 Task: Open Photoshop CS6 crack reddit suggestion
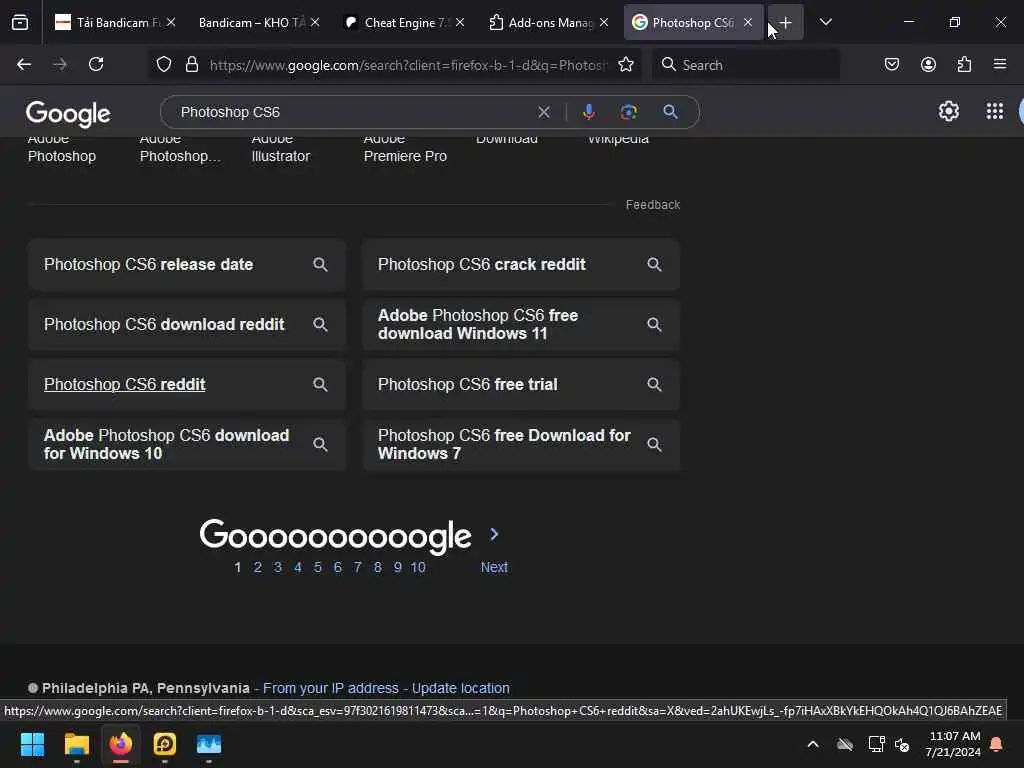click(x=520, y=264)
